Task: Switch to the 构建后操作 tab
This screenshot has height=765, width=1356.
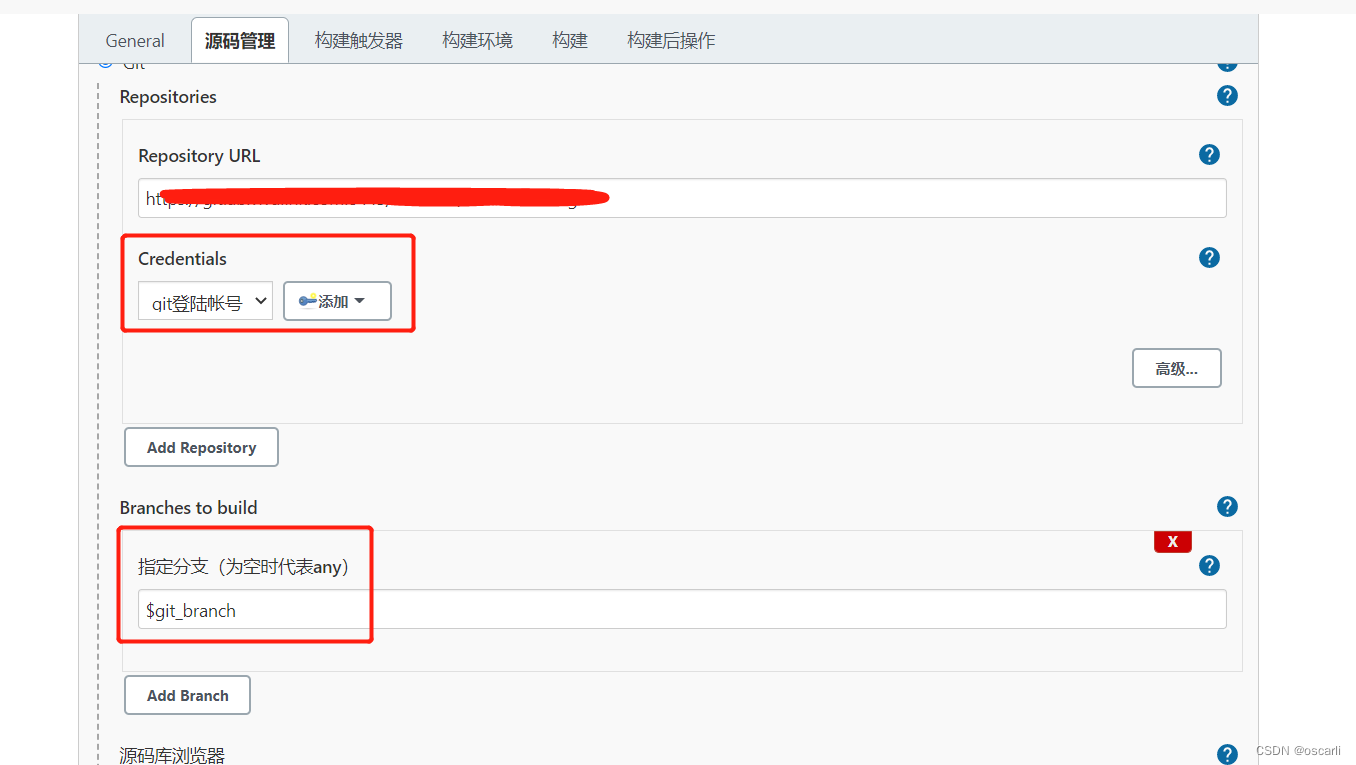Action: tap(671, 40)
